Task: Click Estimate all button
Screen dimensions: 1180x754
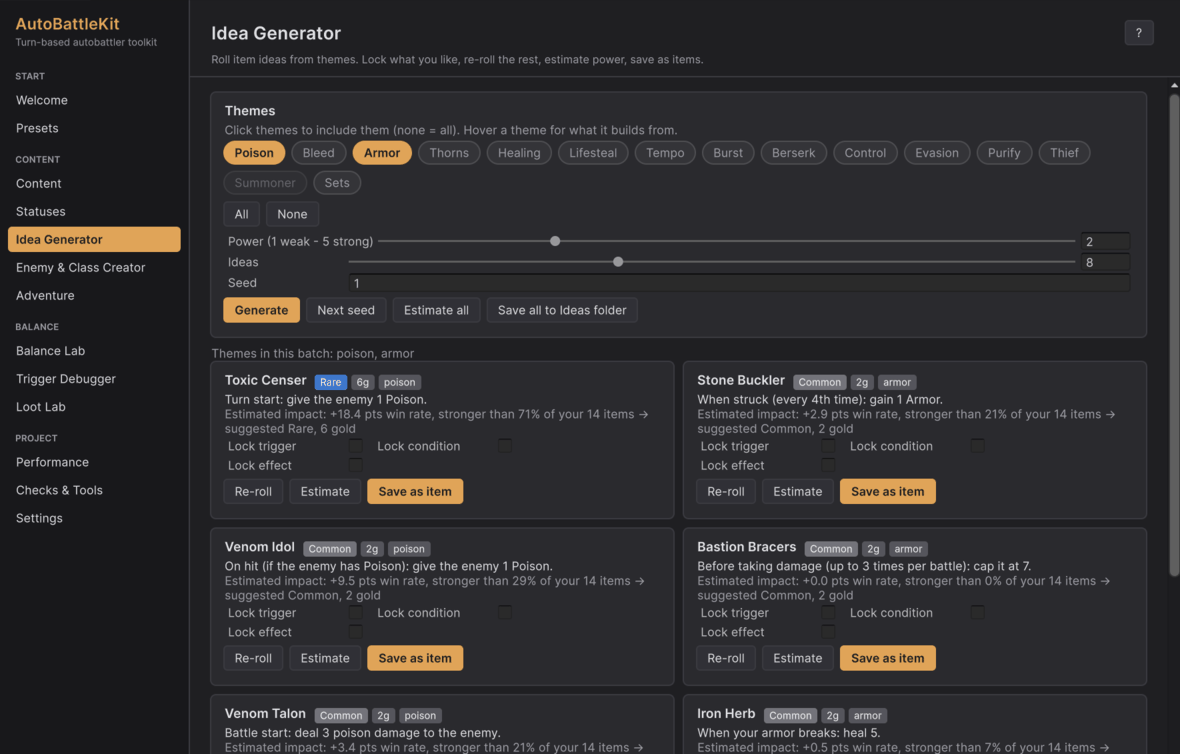Action: coord(436,310)
